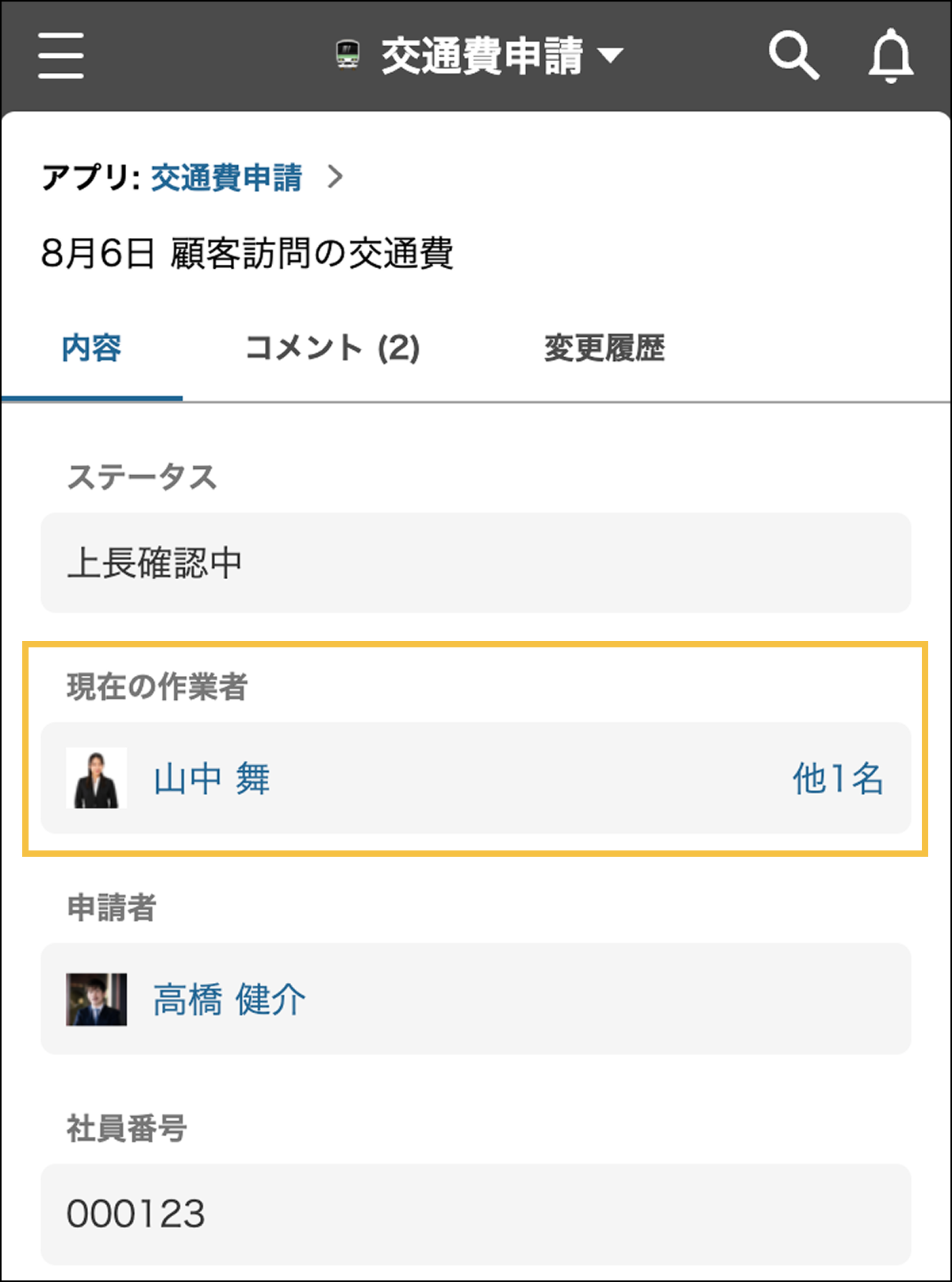The width and height of the screenshot is (952, 1282).
Task: Click the train app icon in header
Action: [x=347, y=56]
